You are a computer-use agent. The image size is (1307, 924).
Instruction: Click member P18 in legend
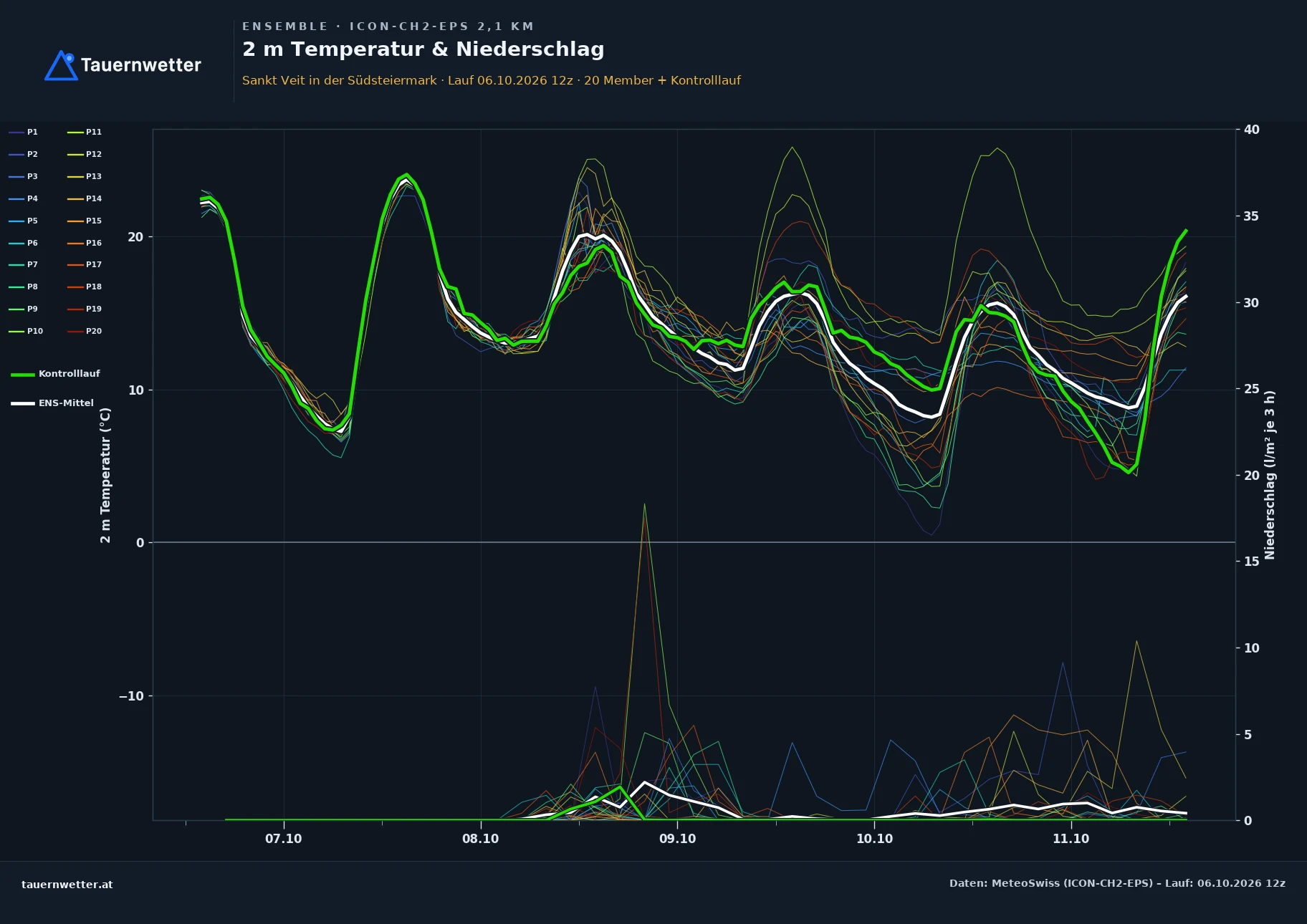(x=85, y=287)
